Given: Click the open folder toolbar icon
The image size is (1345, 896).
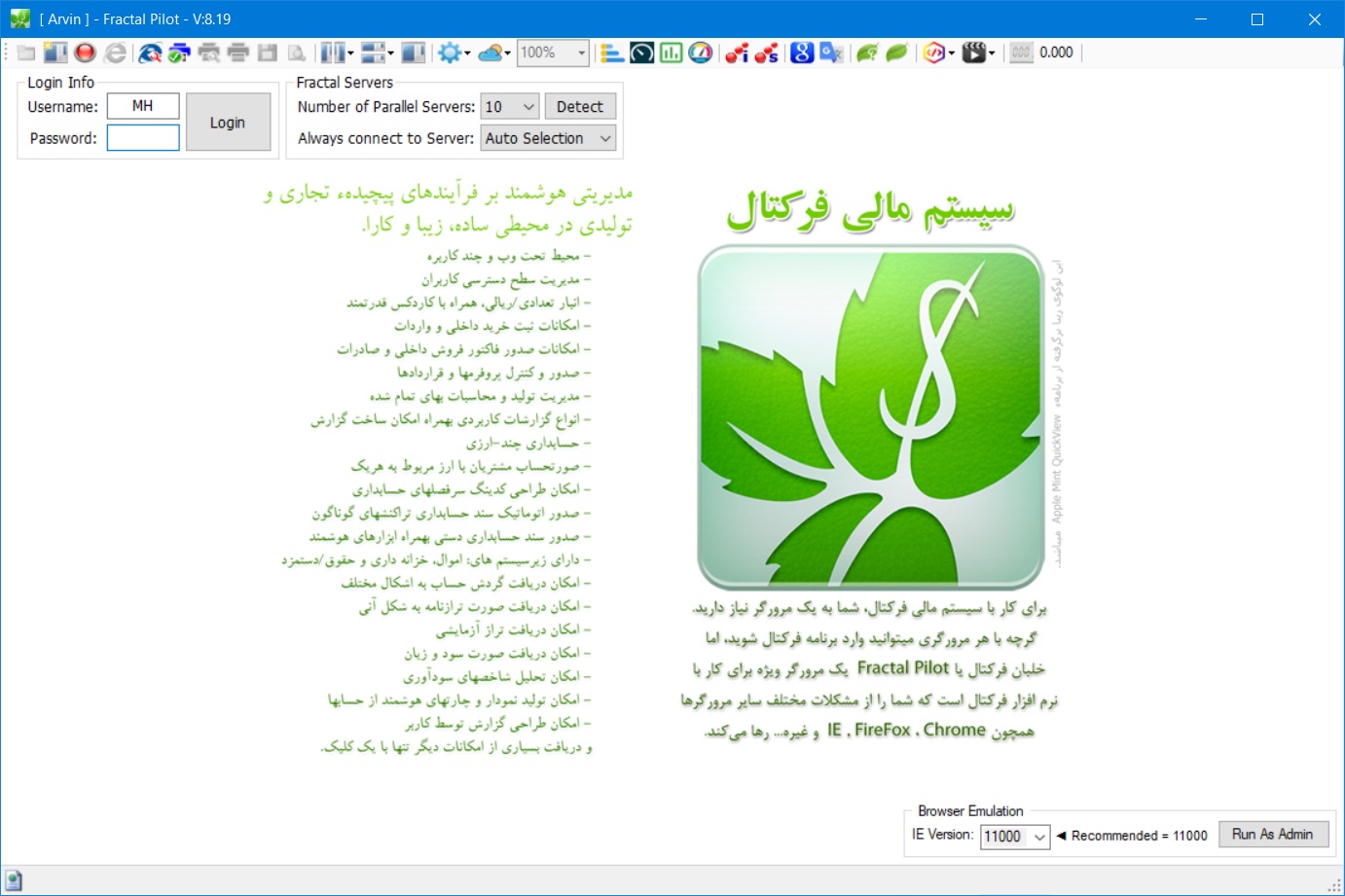Looking at the screenshot, I should point(26,53).
